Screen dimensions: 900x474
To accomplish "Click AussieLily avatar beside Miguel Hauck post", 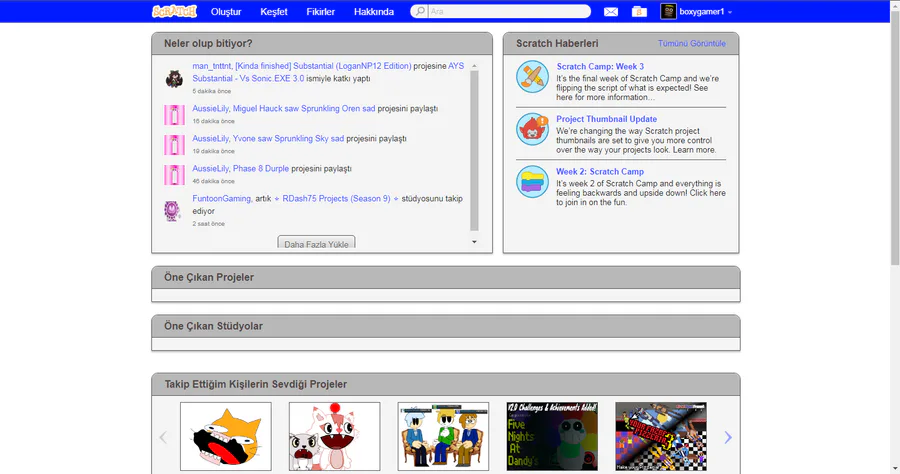I will 174,115.
